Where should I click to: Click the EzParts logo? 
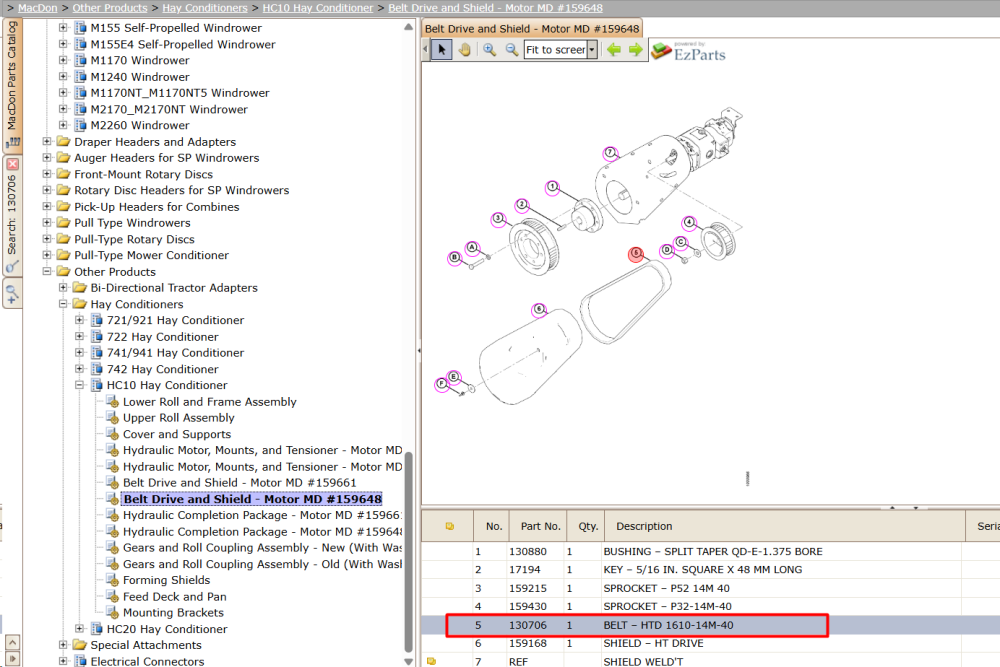689,52
